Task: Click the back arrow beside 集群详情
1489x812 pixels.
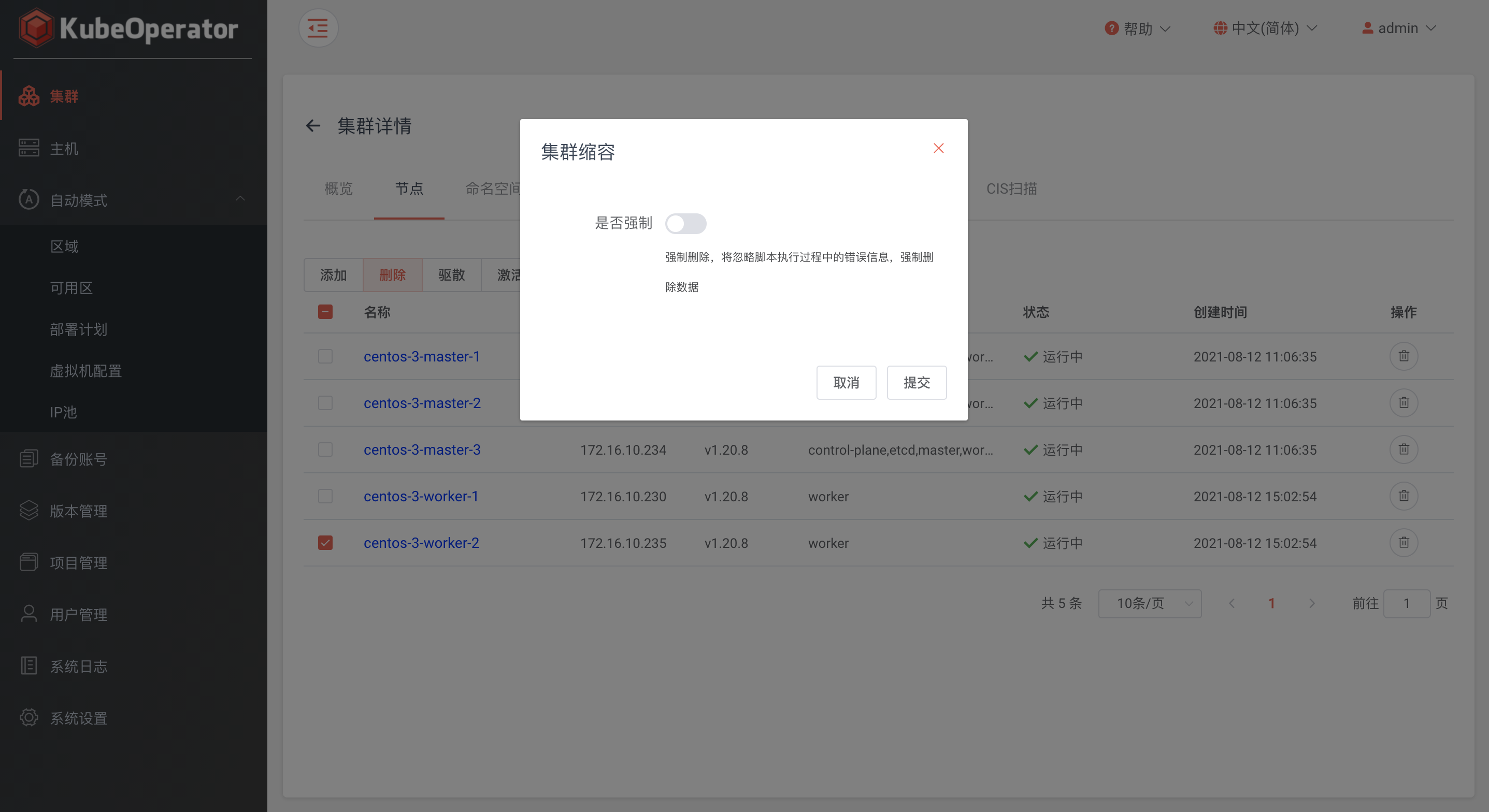Action: 313,125
